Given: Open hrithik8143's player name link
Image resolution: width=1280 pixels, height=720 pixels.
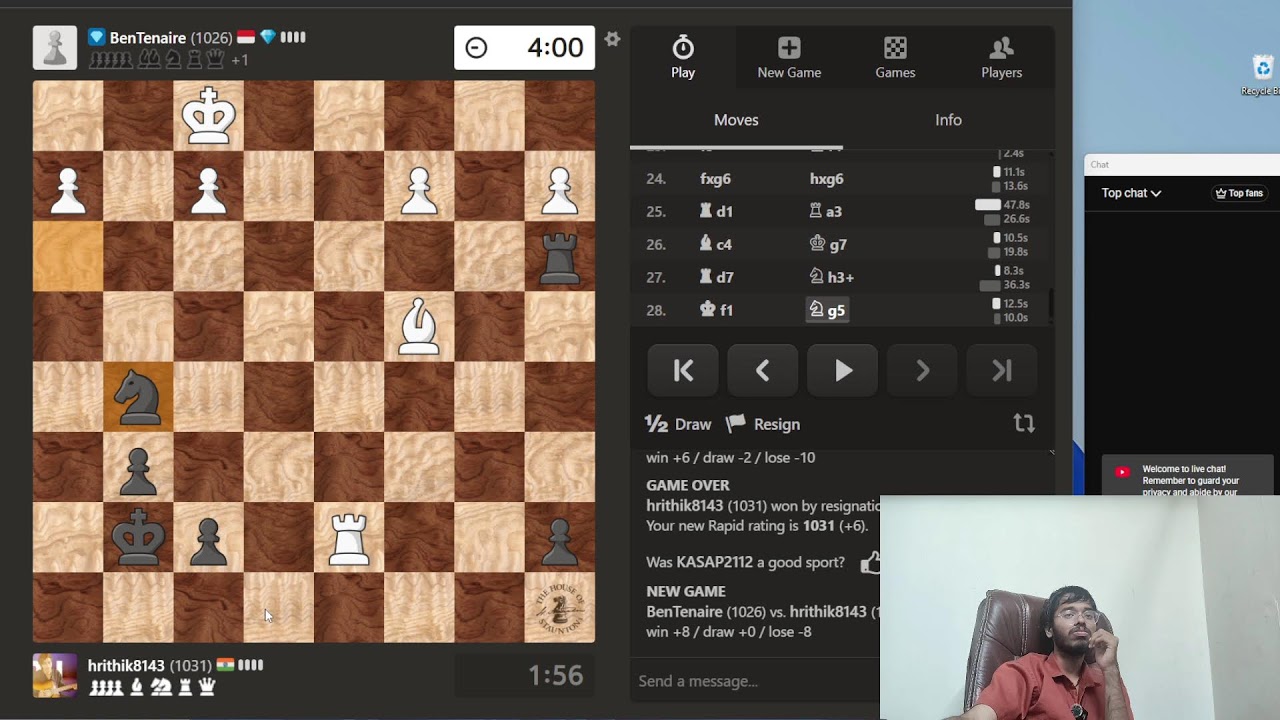Looking at the screenshot, I should (126, 666).
